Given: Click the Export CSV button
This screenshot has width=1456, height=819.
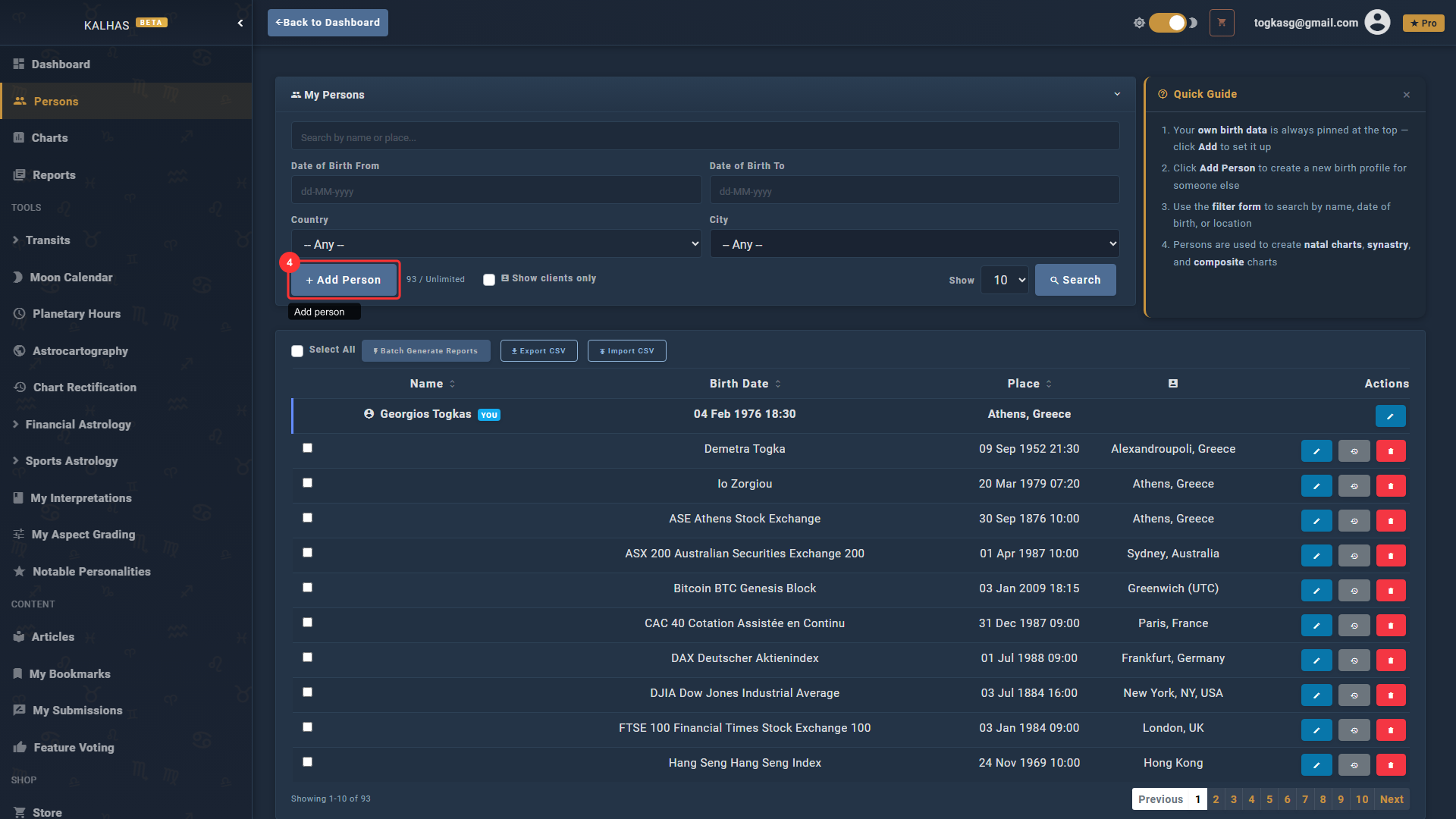Looking at the screenshot, I should 538,351.
